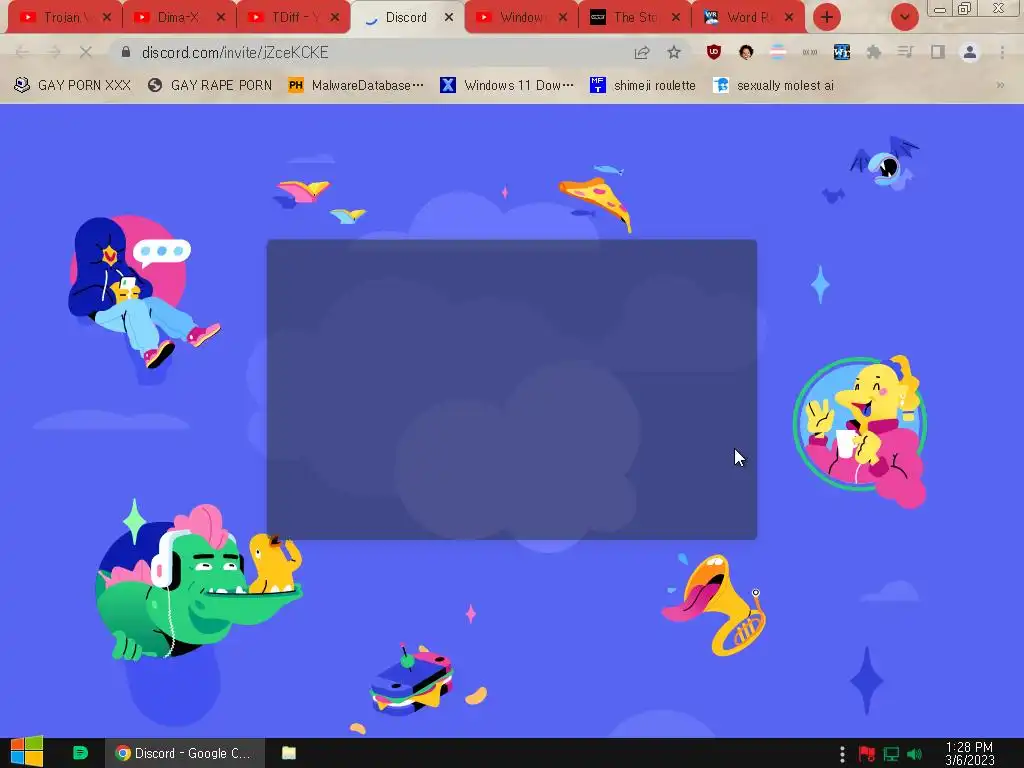The image size is (1024, 768).
Task: Restore down the Chrome window
Action: (x=965, y=8)
